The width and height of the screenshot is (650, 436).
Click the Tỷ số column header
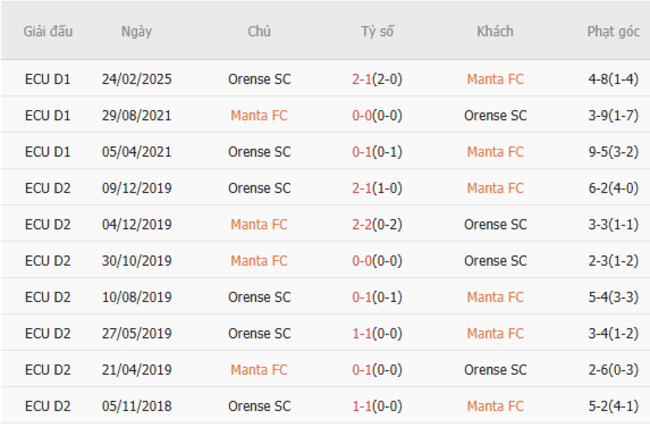coord(377,31)
